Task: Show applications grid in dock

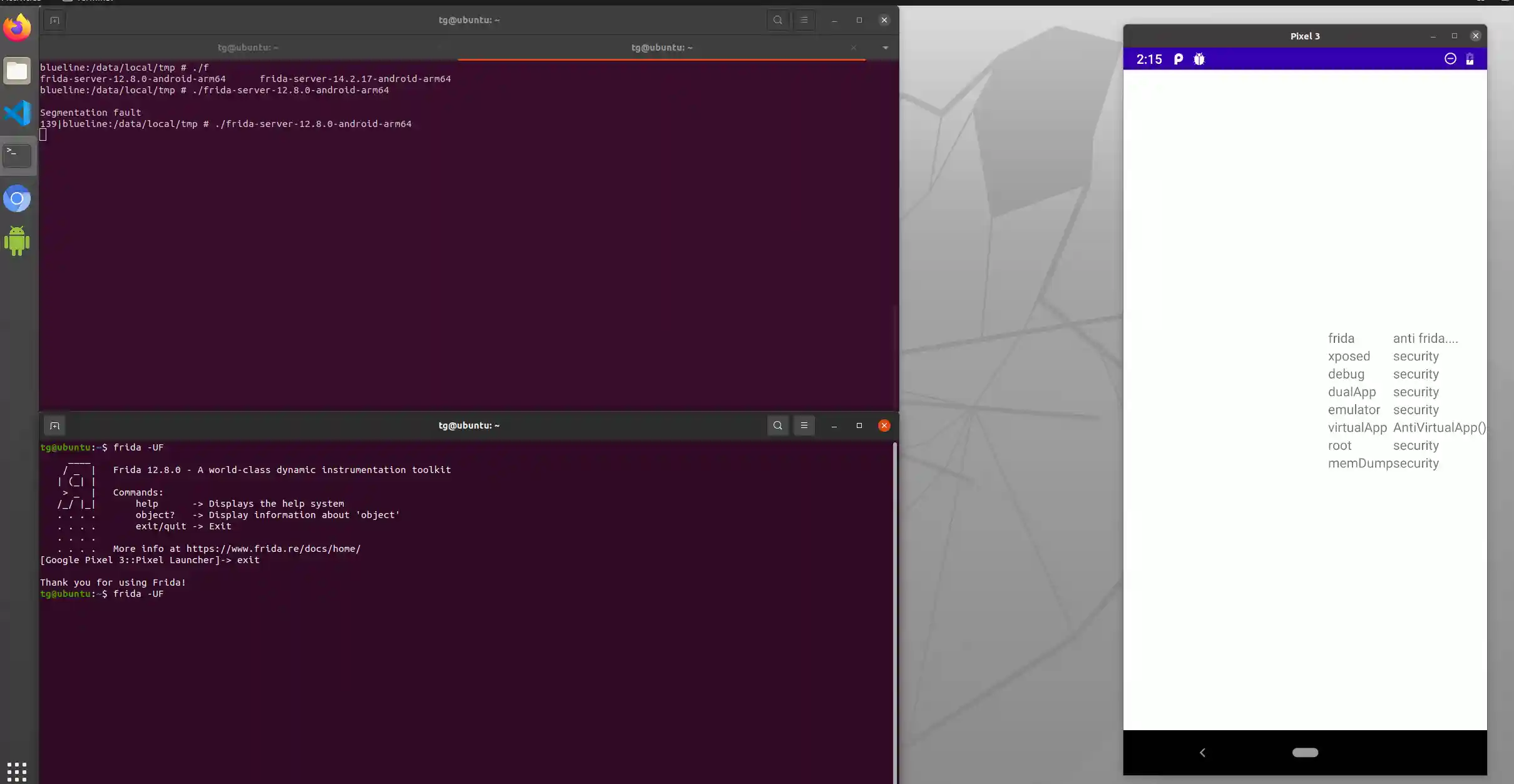Action: [17, 771]
